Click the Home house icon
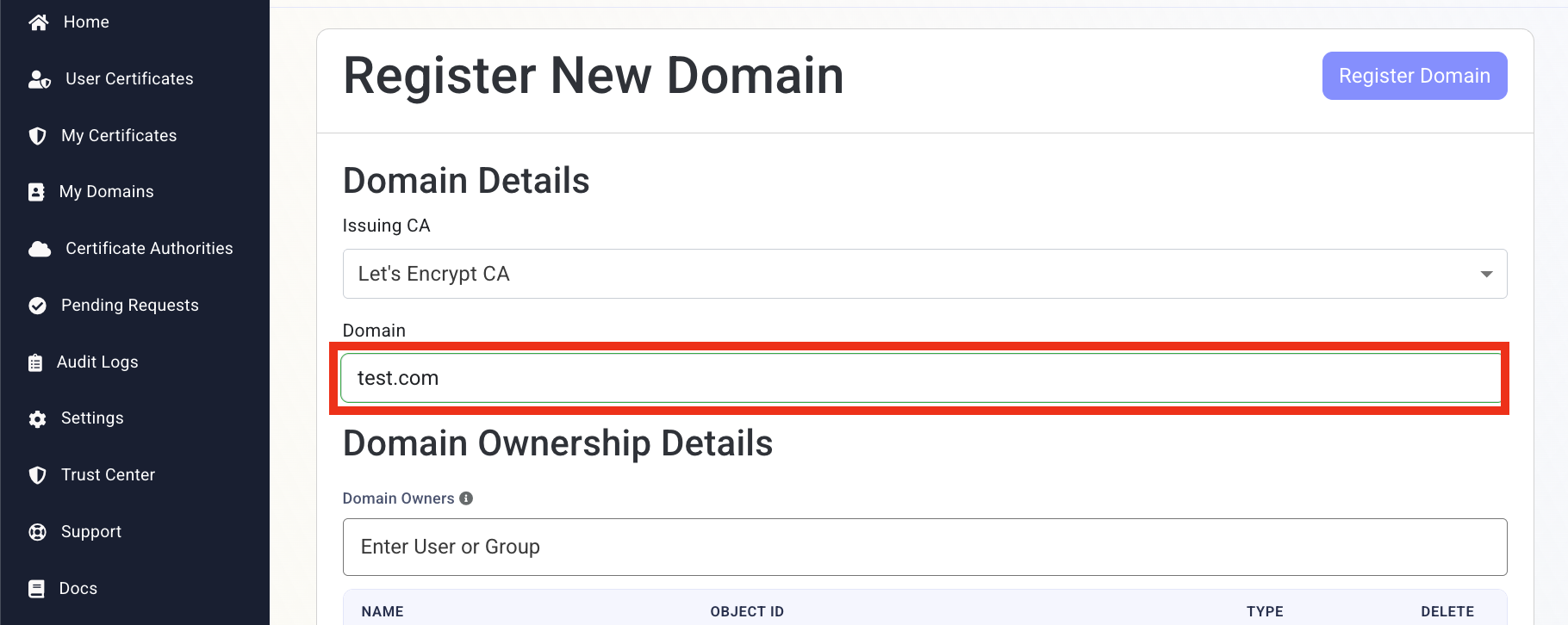 click(39, 22)
